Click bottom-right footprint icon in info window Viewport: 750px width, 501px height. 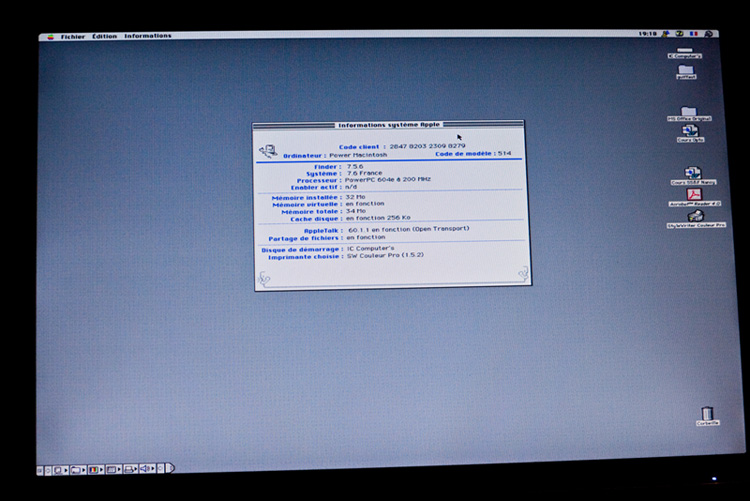coord(521,273)
